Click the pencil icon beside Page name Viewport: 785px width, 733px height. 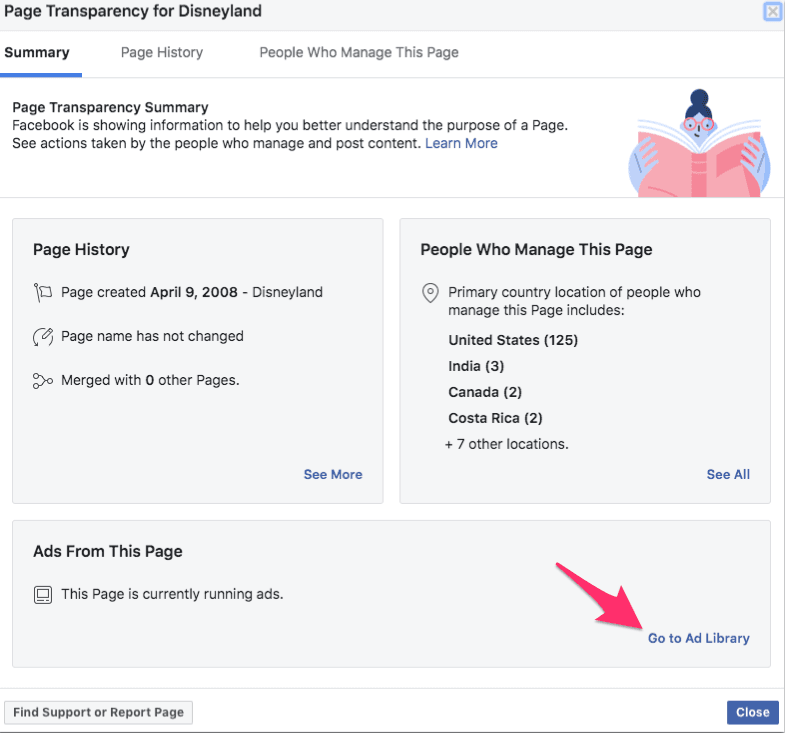(x=42, y=337)
